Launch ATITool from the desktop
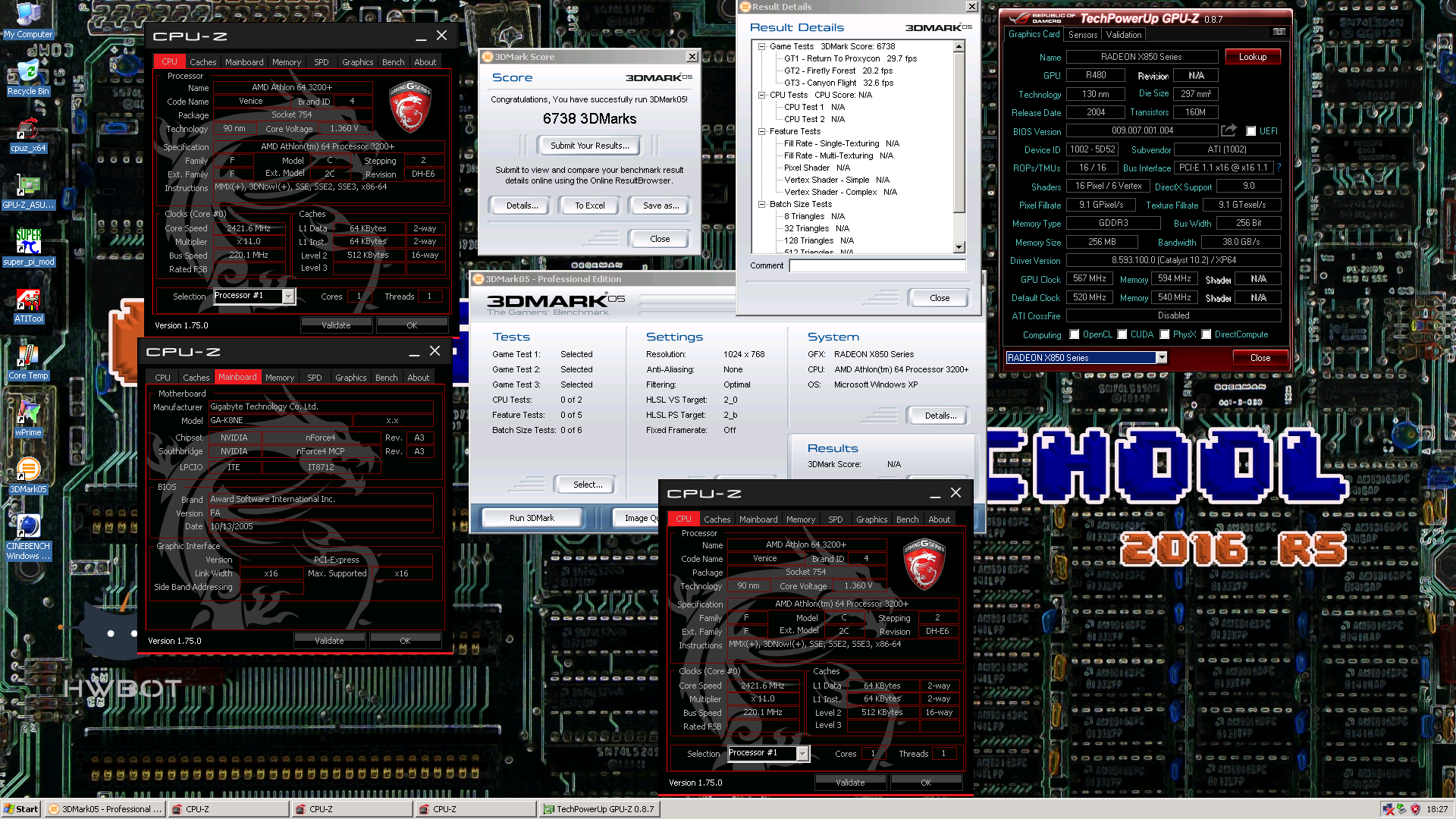 (28, 305)
